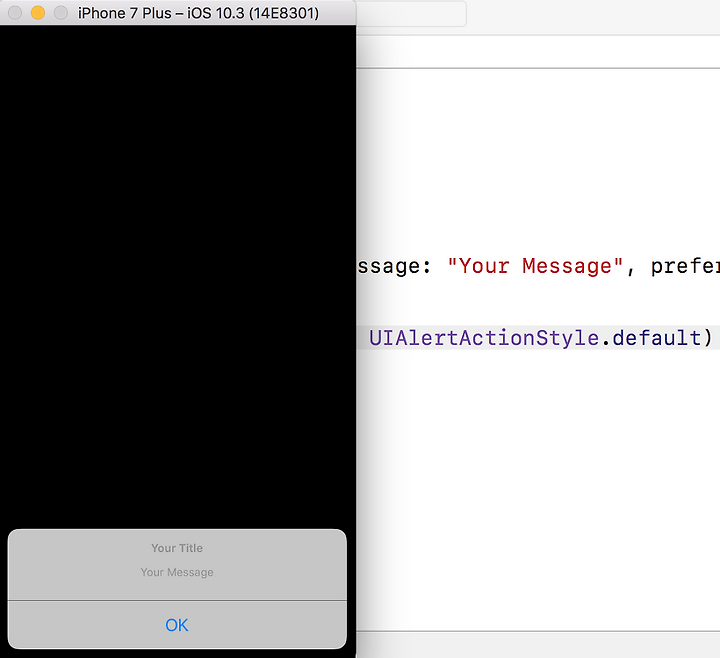Image resolution: width=720 pixels, height=658 pixels.
Task: Click the iPhone 7 Plus – iOS 10.3 title
Action: point(198,13)
